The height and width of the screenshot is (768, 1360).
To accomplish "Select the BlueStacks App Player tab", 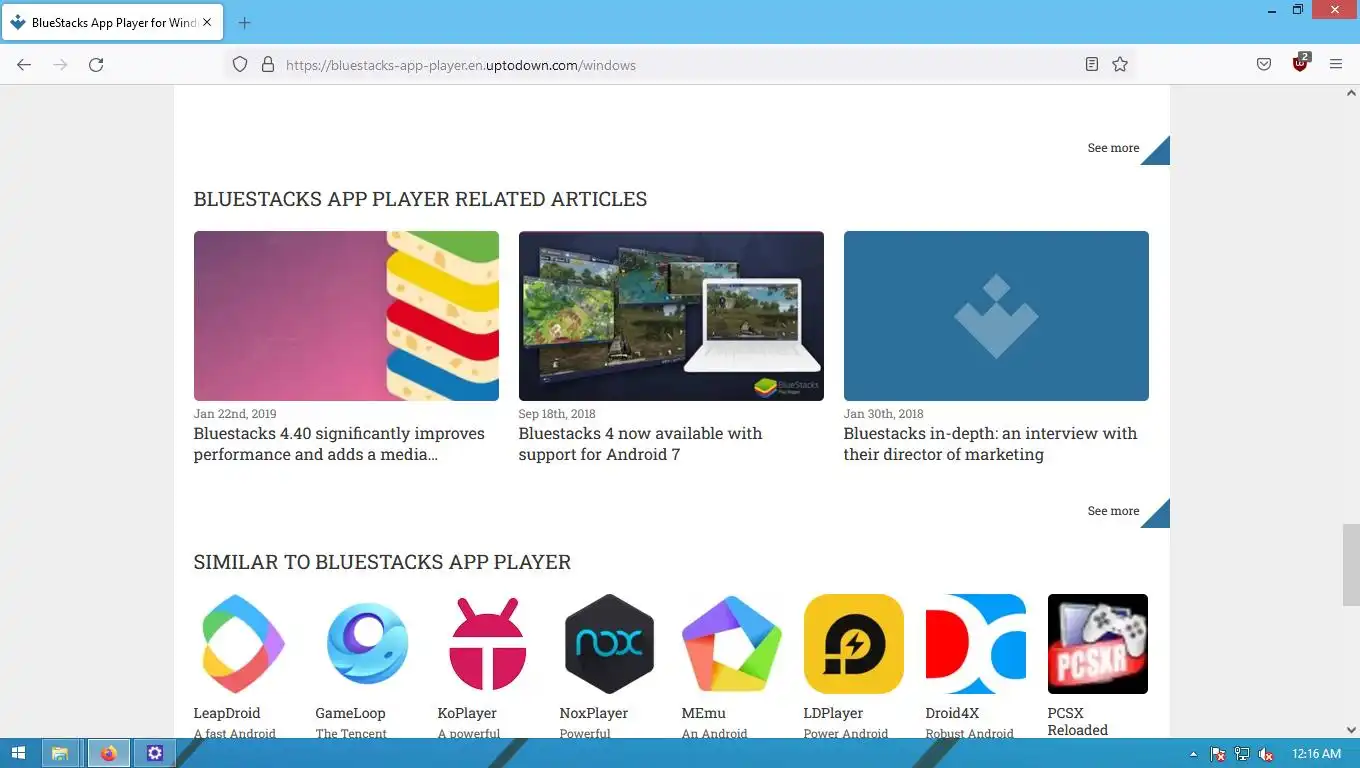I will (x=112, y=23).
